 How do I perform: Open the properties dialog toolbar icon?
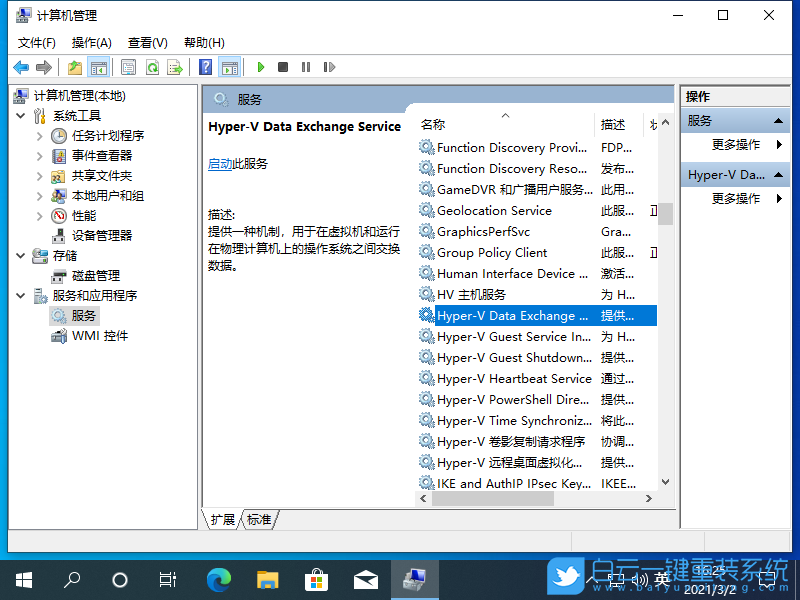point(128,67)
